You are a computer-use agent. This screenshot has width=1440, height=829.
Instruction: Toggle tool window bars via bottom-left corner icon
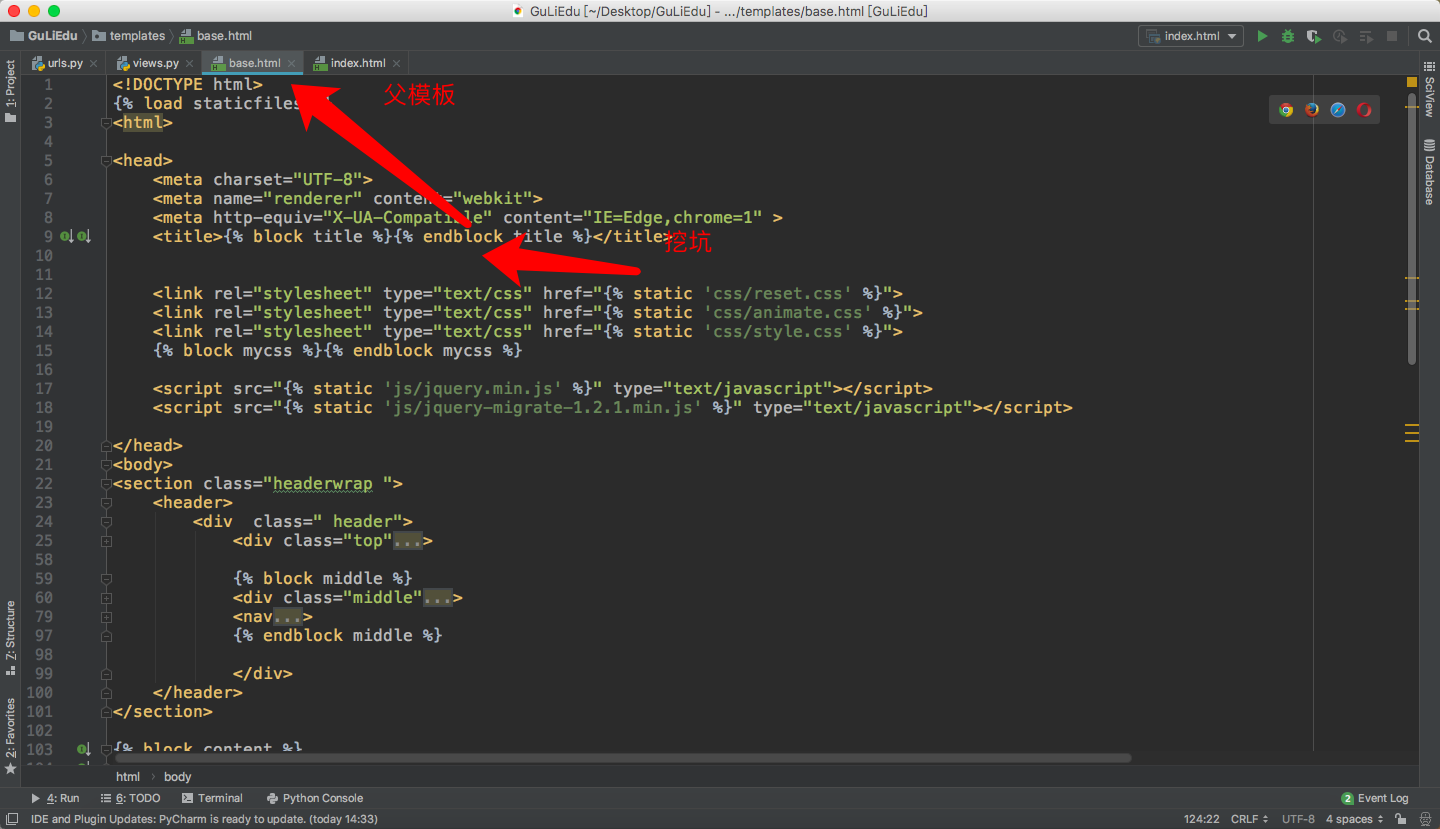tap(11, 819)
